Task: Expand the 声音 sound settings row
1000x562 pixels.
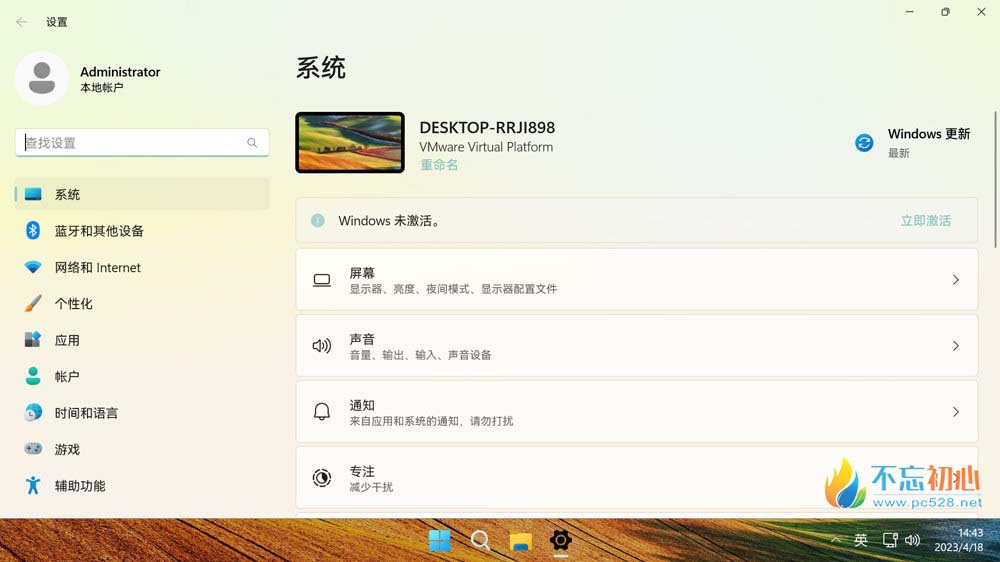Action: [636, 346]
